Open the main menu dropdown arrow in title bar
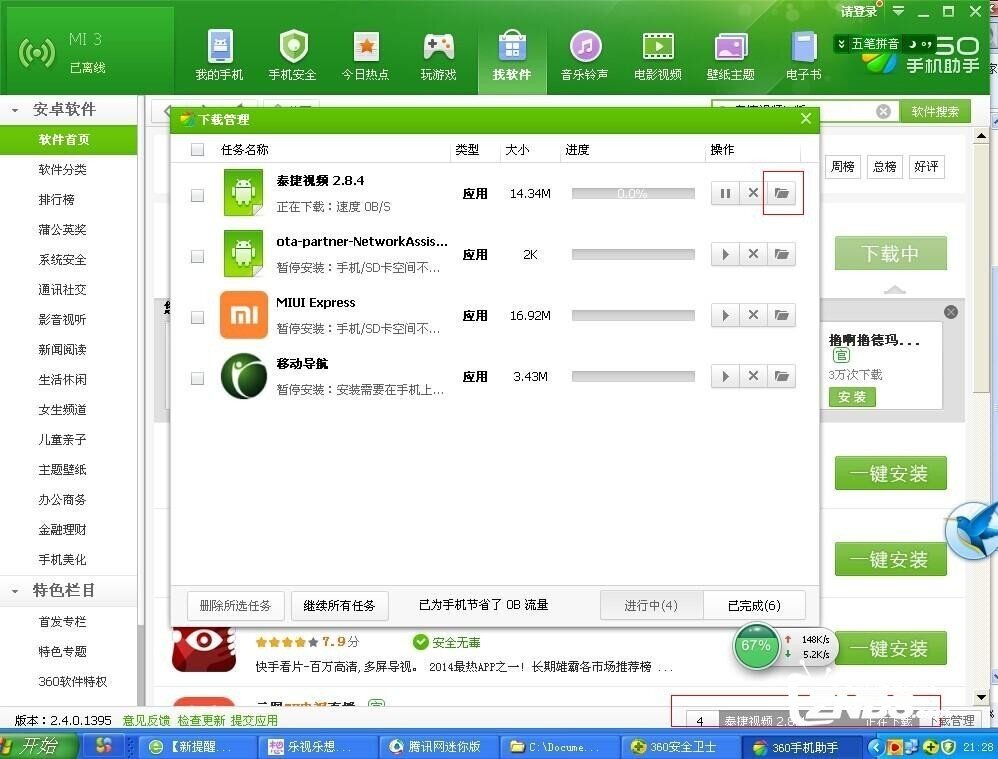Screen dimensions: 998x759 click(898, 12)
